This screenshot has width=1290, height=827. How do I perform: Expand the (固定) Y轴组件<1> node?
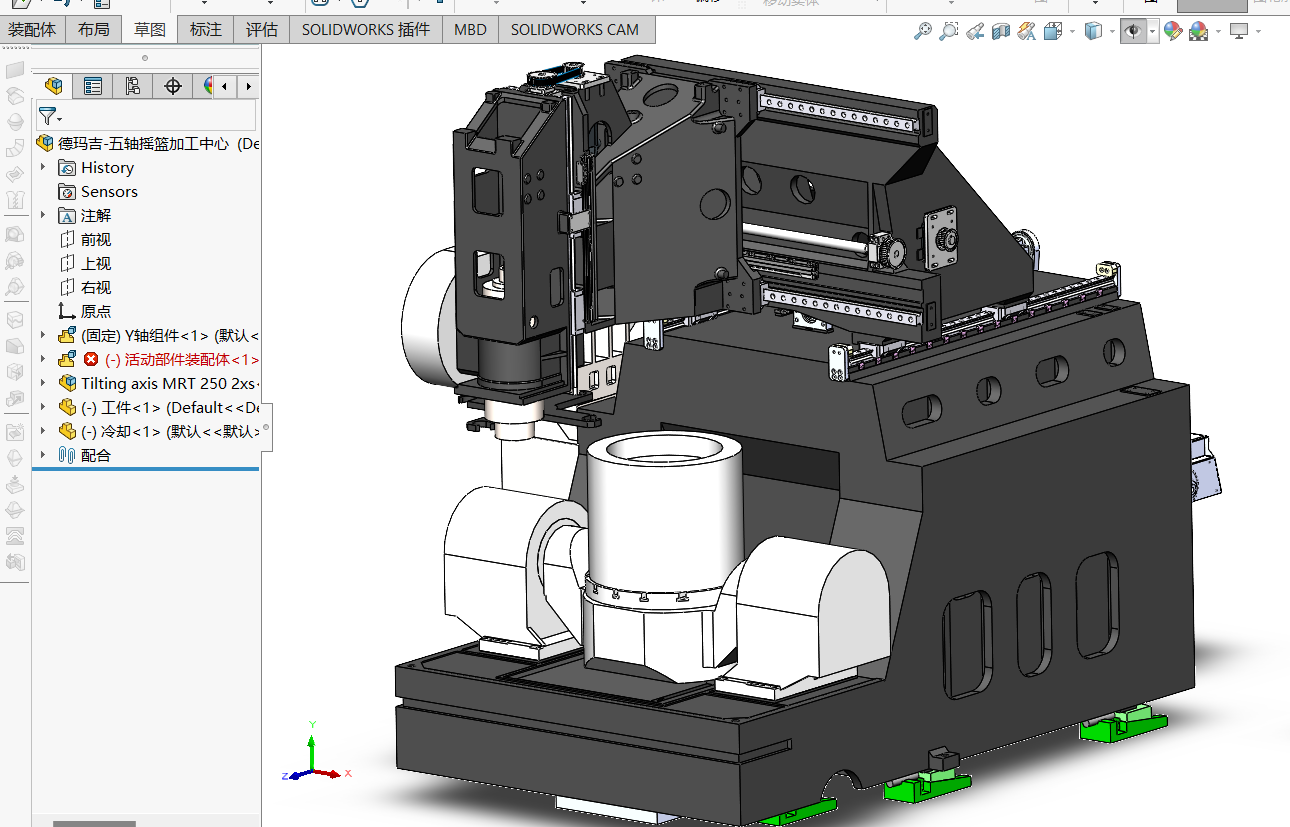(43, 336)
